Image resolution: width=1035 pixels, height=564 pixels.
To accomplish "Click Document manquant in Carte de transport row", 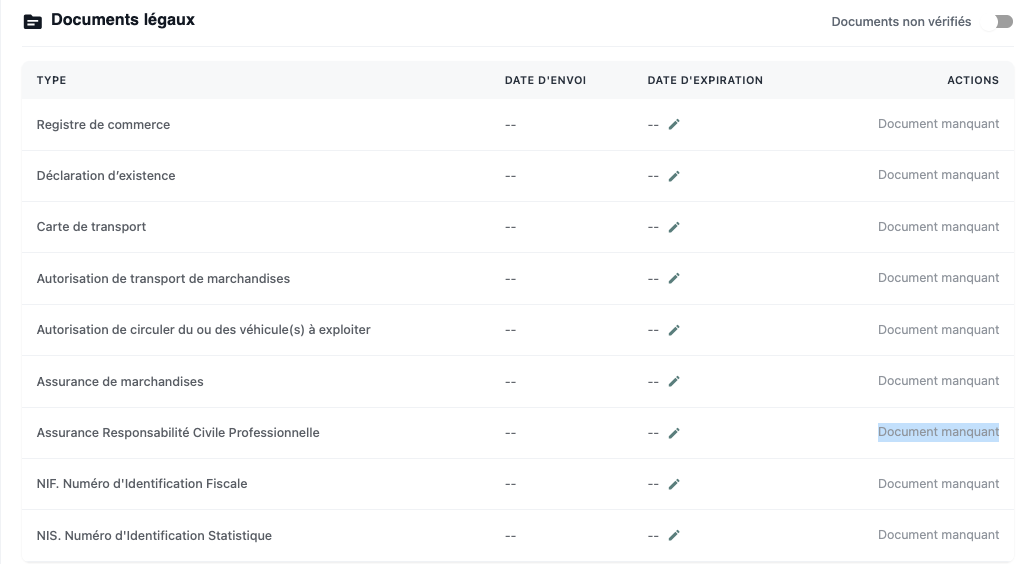I will click(x=938, y=227).
